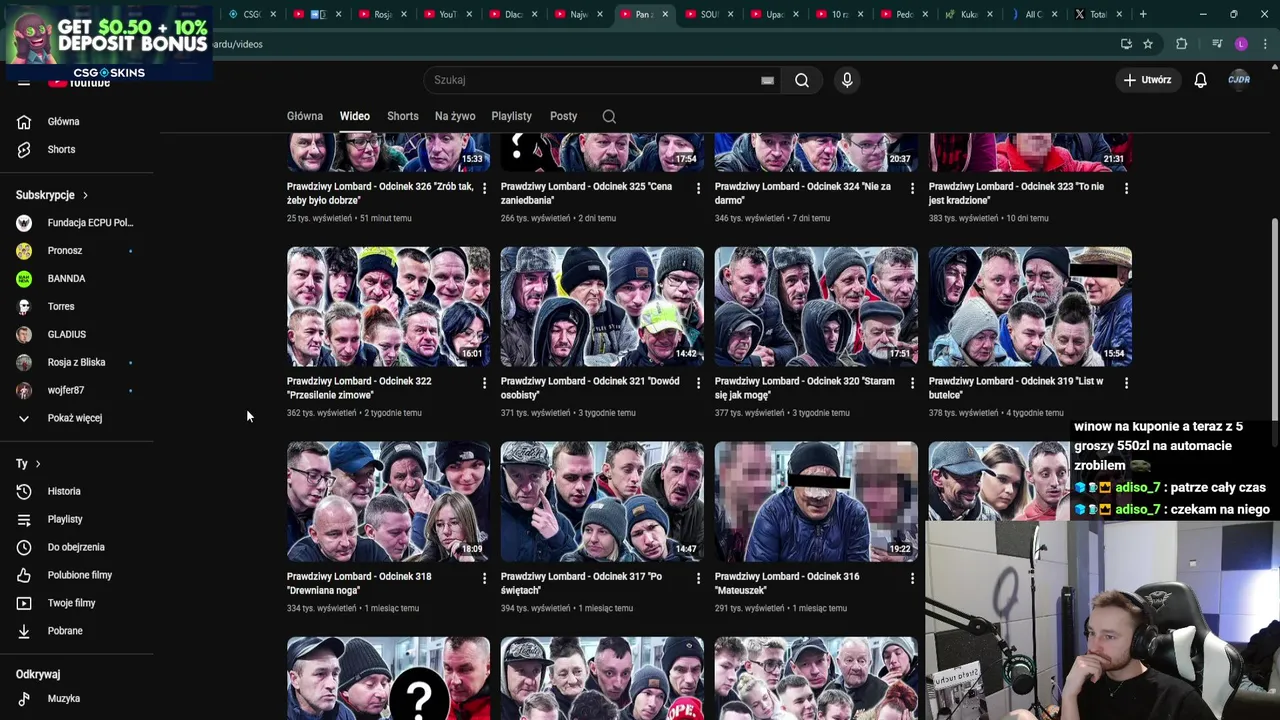This screenshot has height=720, width=1280.
Task: Open Pronosz subscription channel
Action: pyautogui.click(x=65, y=251)
